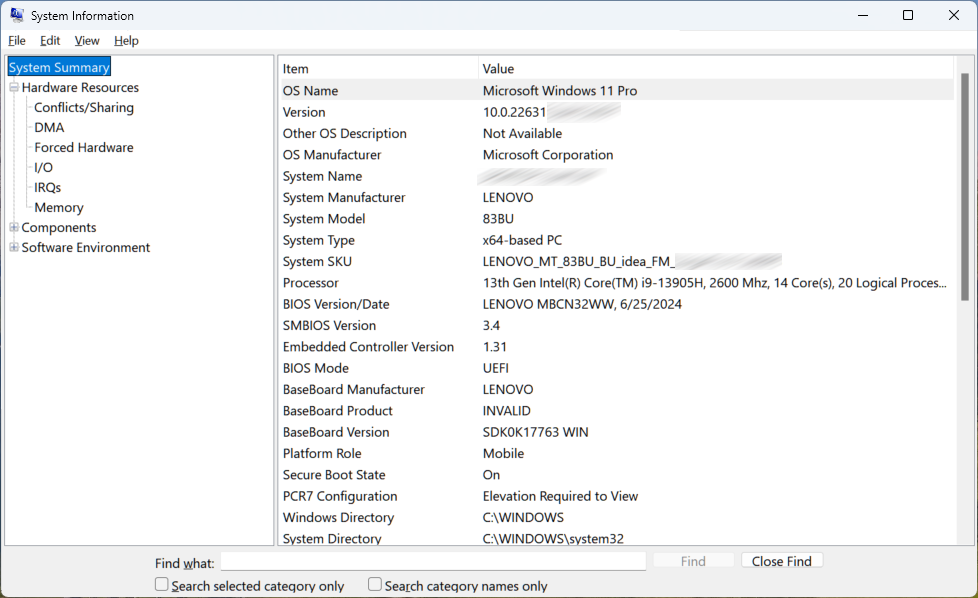Collapse the Hardware Resources tree node
The image size is (978, 598).
[14, 88]
